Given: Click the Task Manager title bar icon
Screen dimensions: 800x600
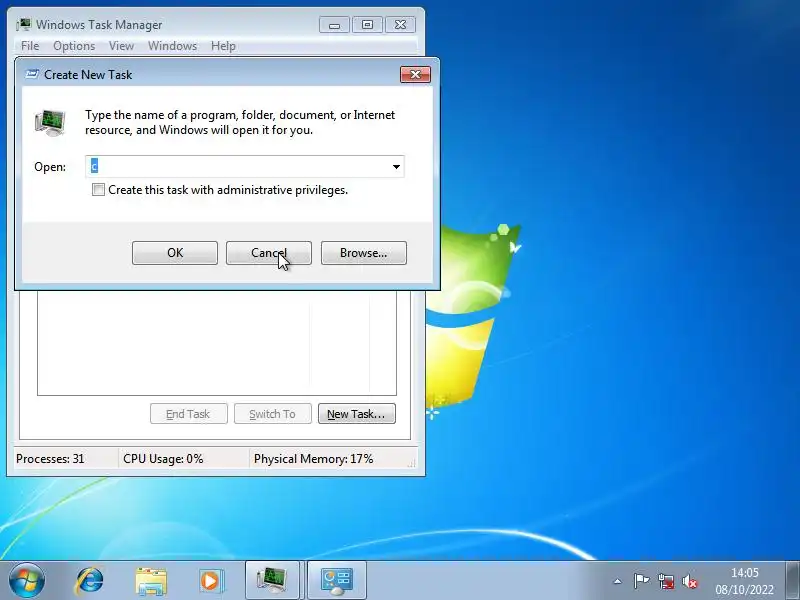Looking at the screenshot, I should [x=23, y=24].
